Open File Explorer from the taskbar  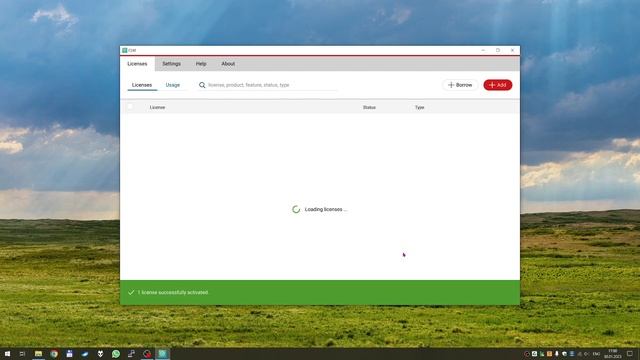[38, 354]
